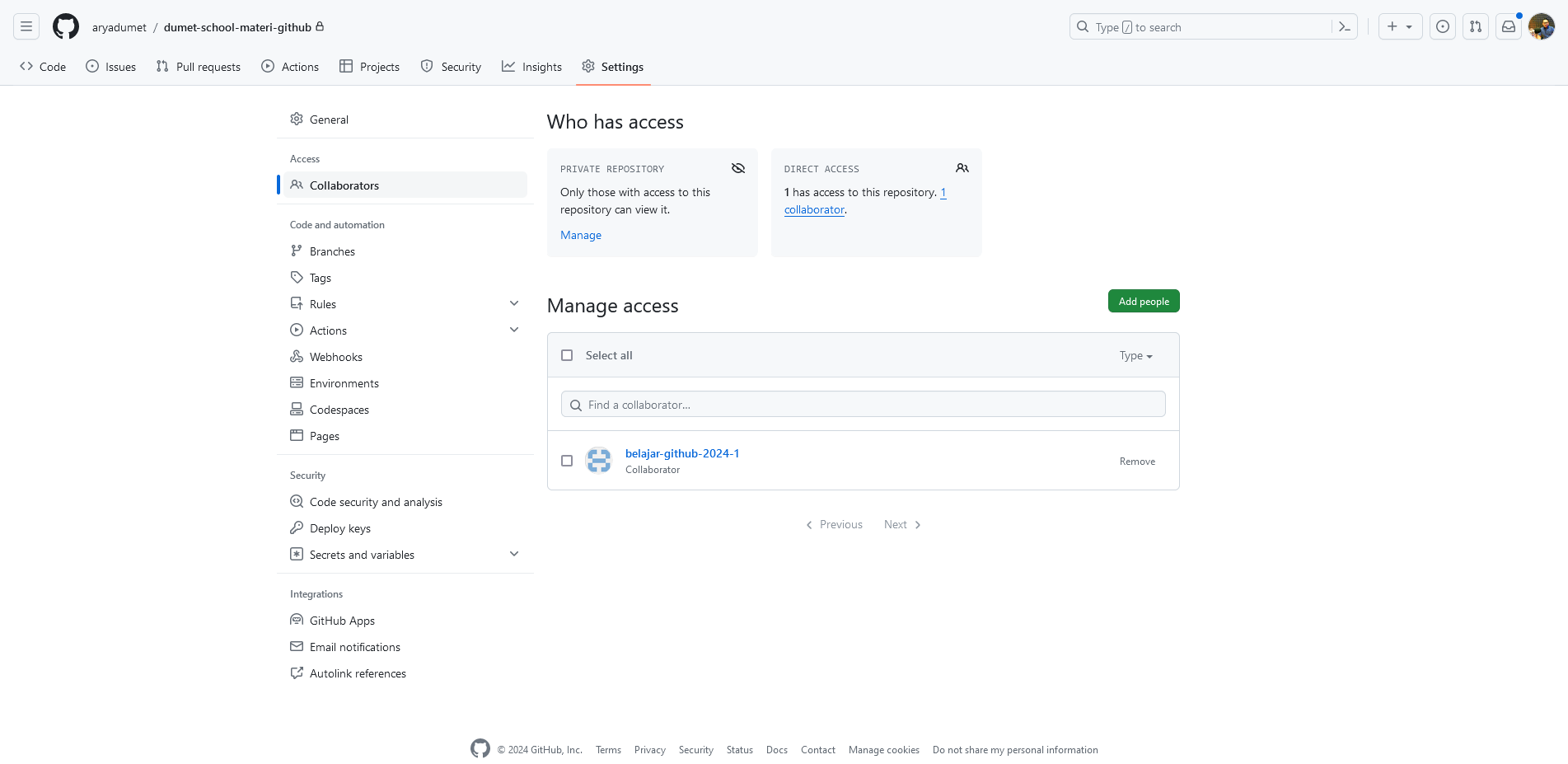Viewport: 1568px width, 764px height.
Task: Open the create new plus dropdown
Action: point(1401,26)
